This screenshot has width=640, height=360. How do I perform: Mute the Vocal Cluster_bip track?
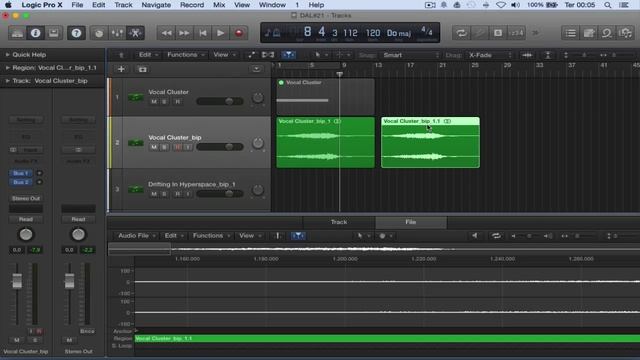154,147
